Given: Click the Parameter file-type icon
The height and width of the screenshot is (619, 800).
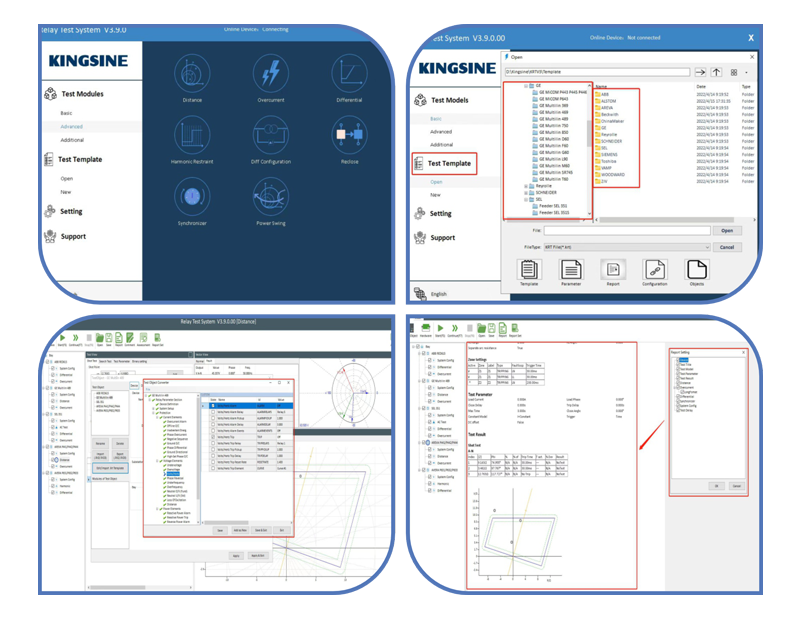Looking at the screenshot, I should coord(571,269).
